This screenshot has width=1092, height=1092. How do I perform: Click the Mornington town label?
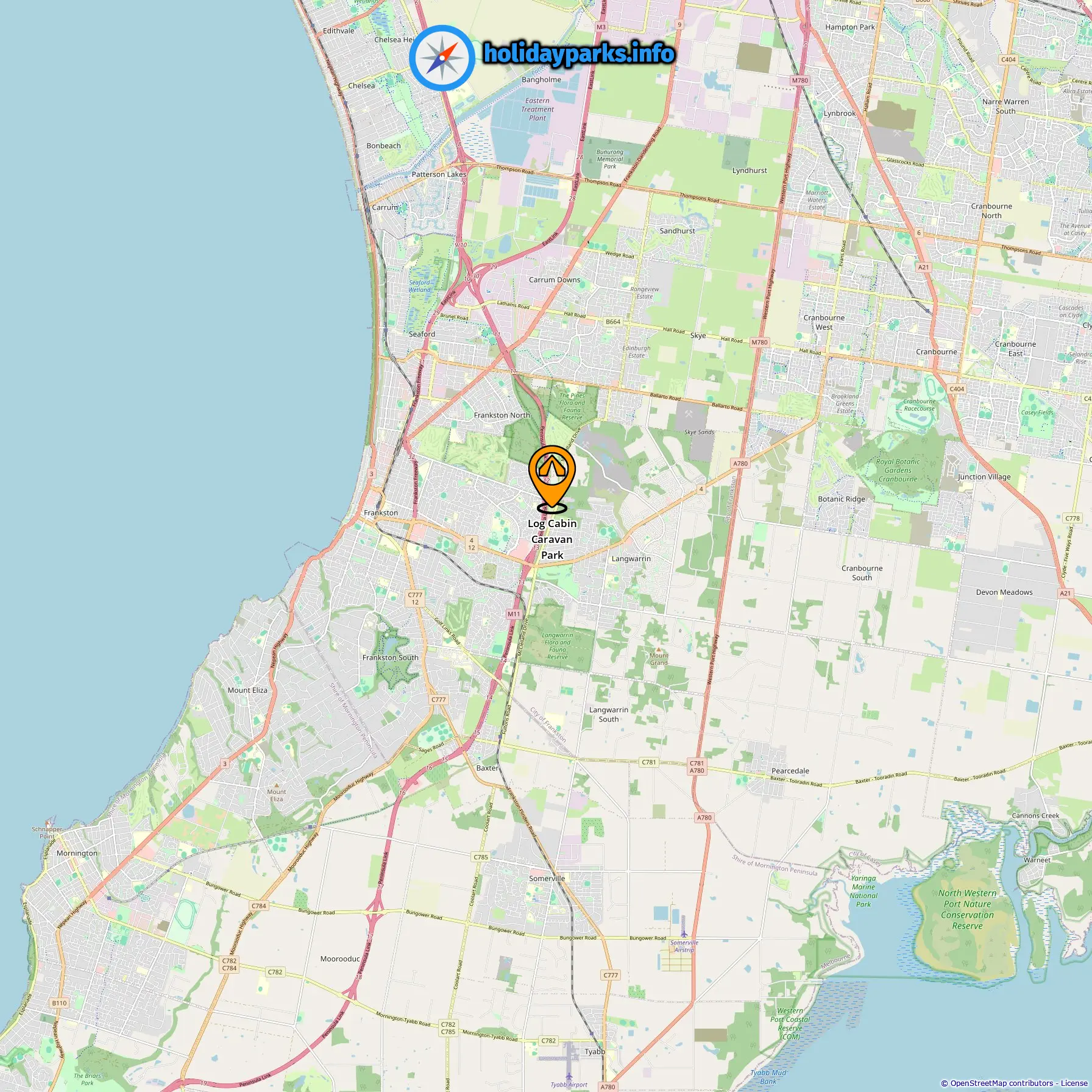[77, 853]
